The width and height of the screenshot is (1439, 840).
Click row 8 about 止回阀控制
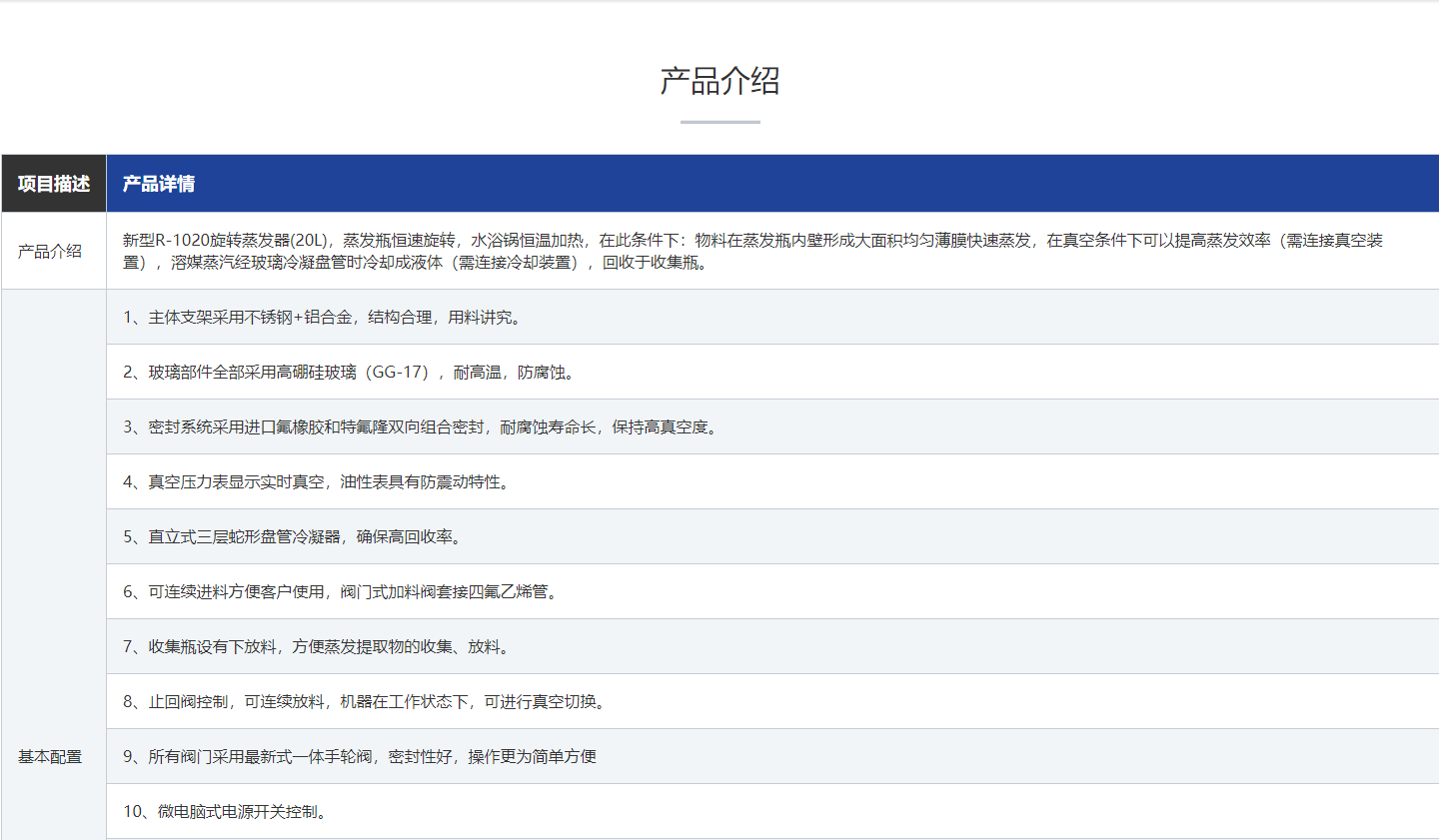tap(365, 702)
